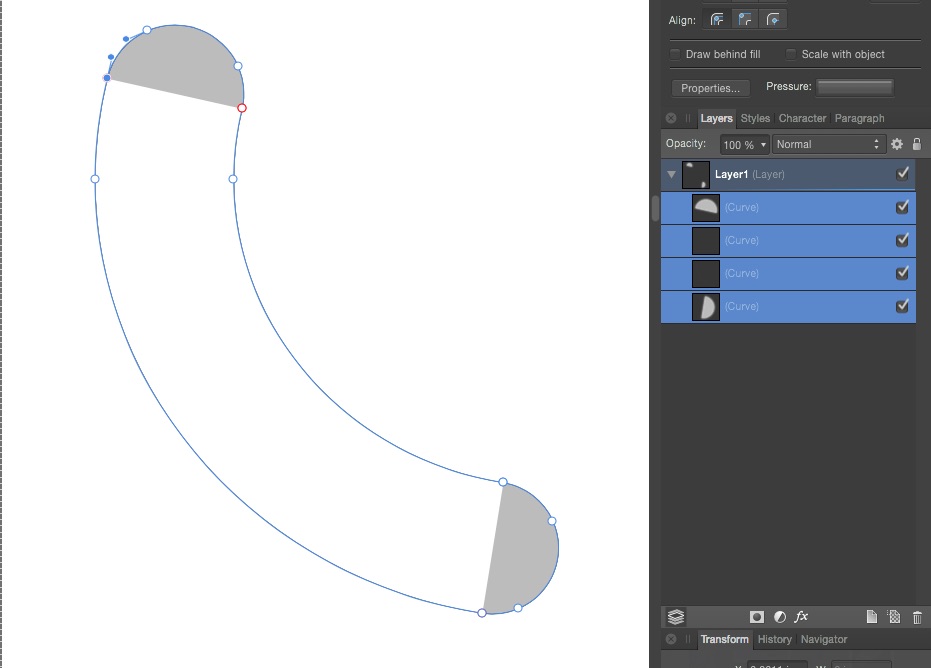
Task: Click the layer lock padlock icon
Action: click(x=916, y=145)
